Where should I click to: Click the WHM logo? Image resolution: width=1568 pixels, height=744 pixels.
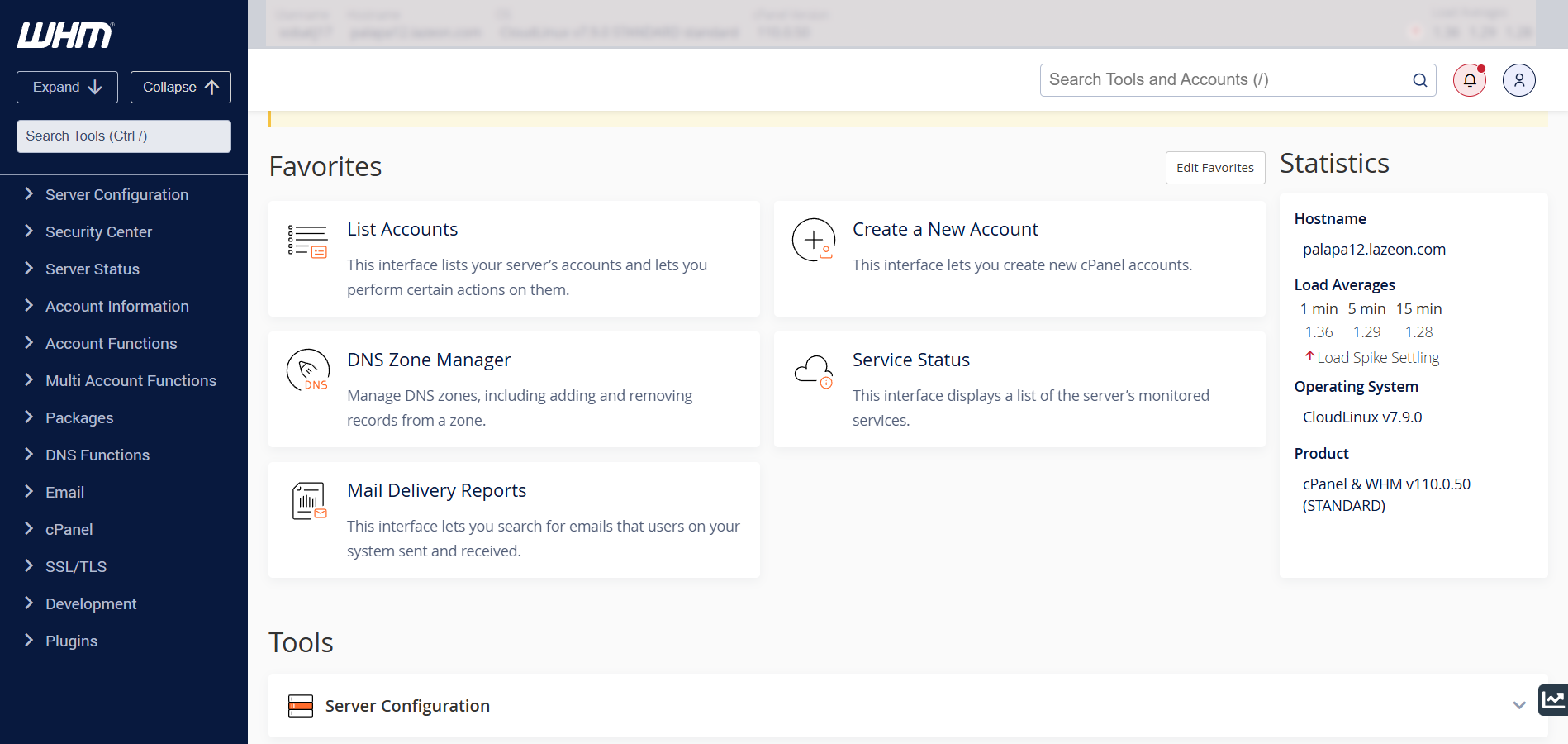pos(66,35)
